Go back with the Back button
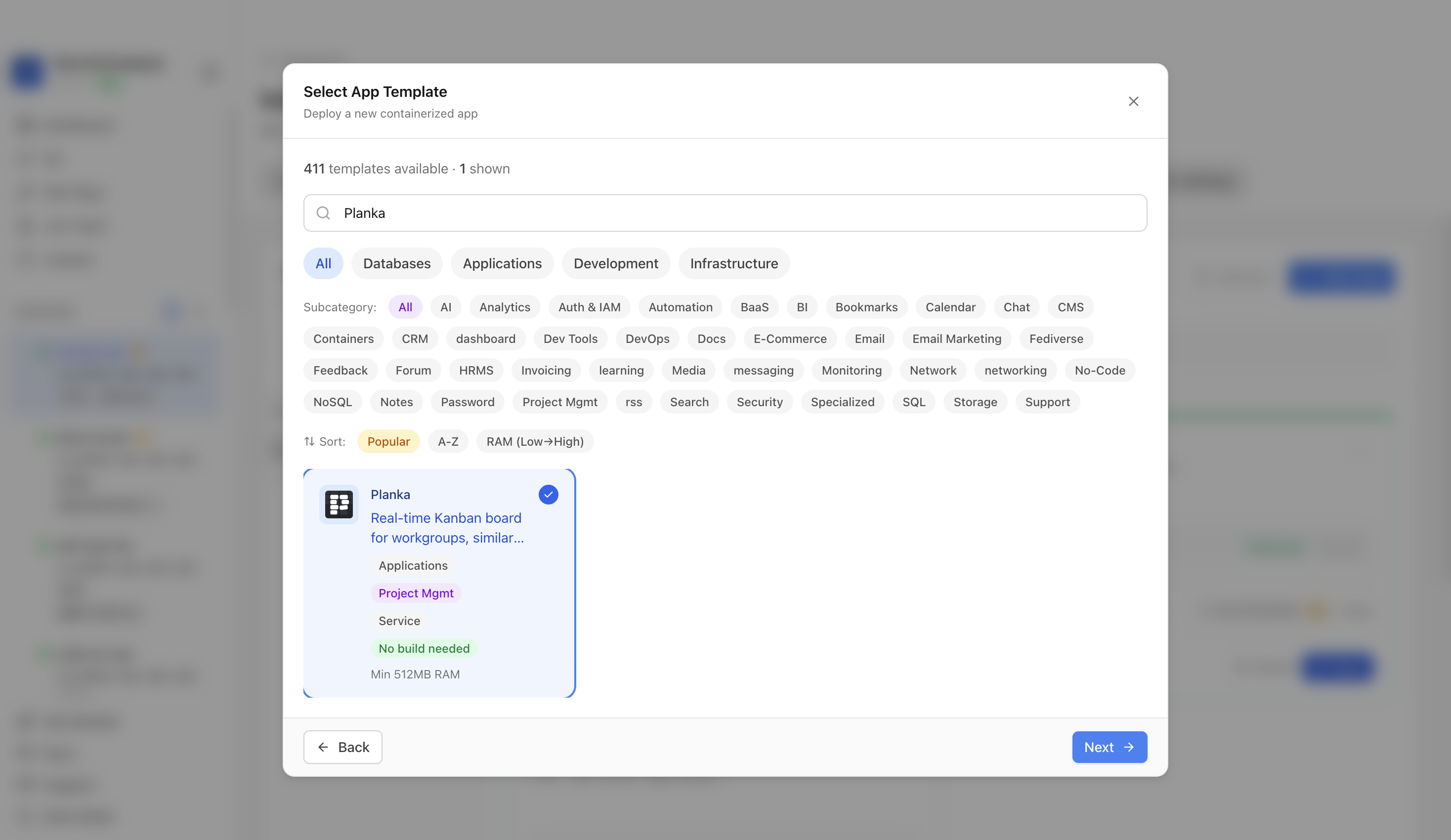 pyautogui.click(x=342, y=747)
